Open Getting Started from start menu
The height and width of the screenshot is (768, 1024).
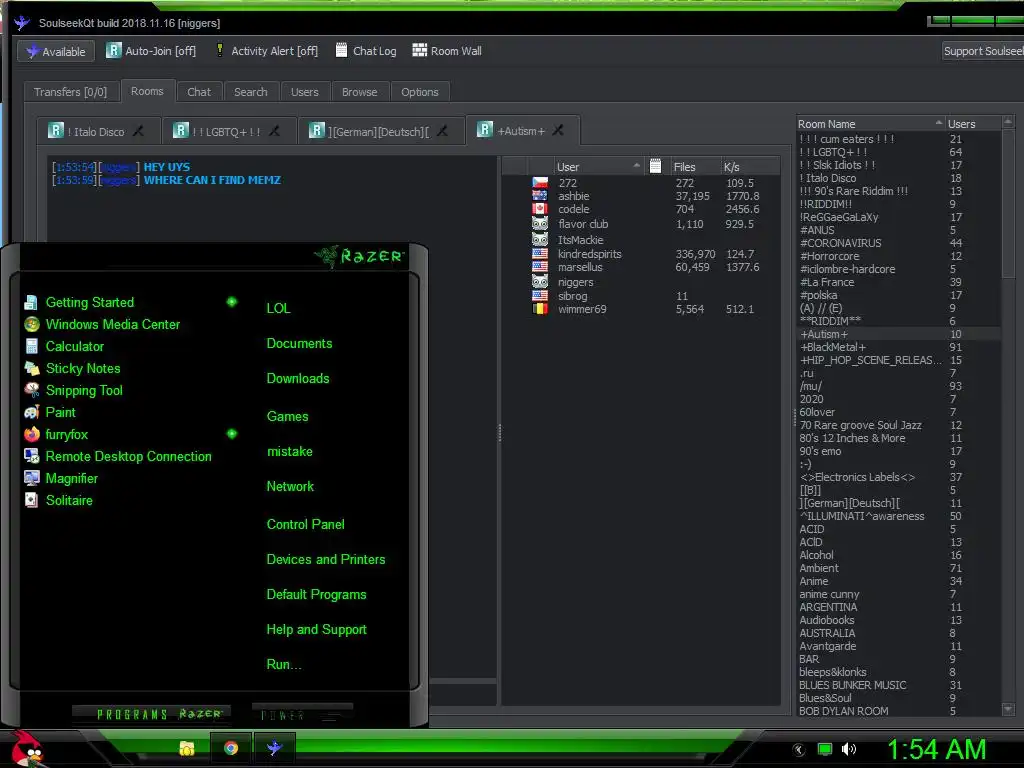[89, 302]
